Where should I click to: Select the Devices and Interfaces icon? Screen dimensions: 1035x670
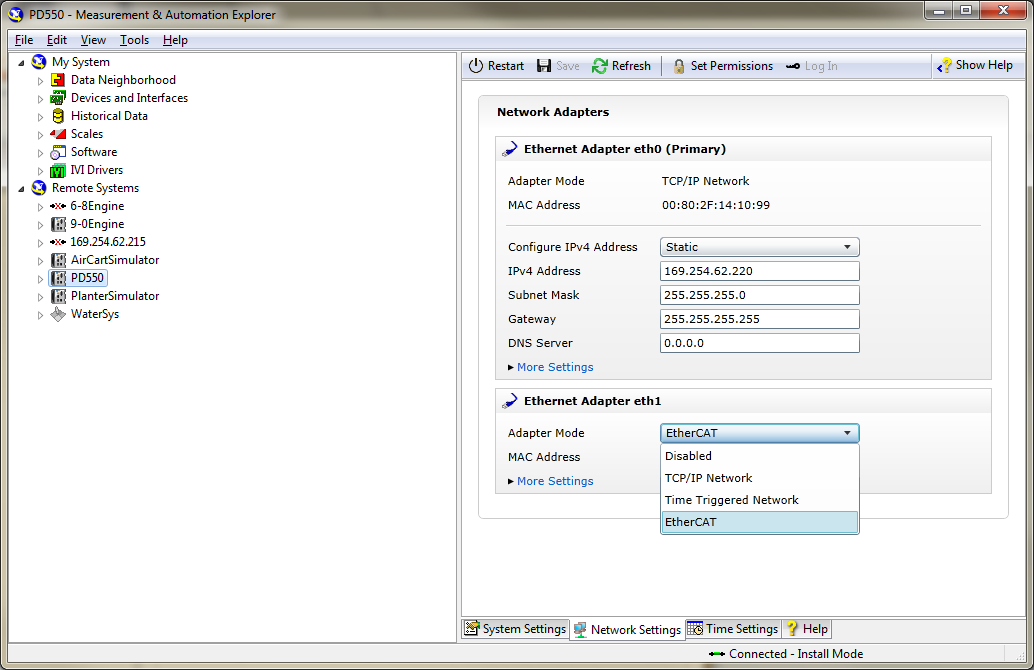pos(59,98)
